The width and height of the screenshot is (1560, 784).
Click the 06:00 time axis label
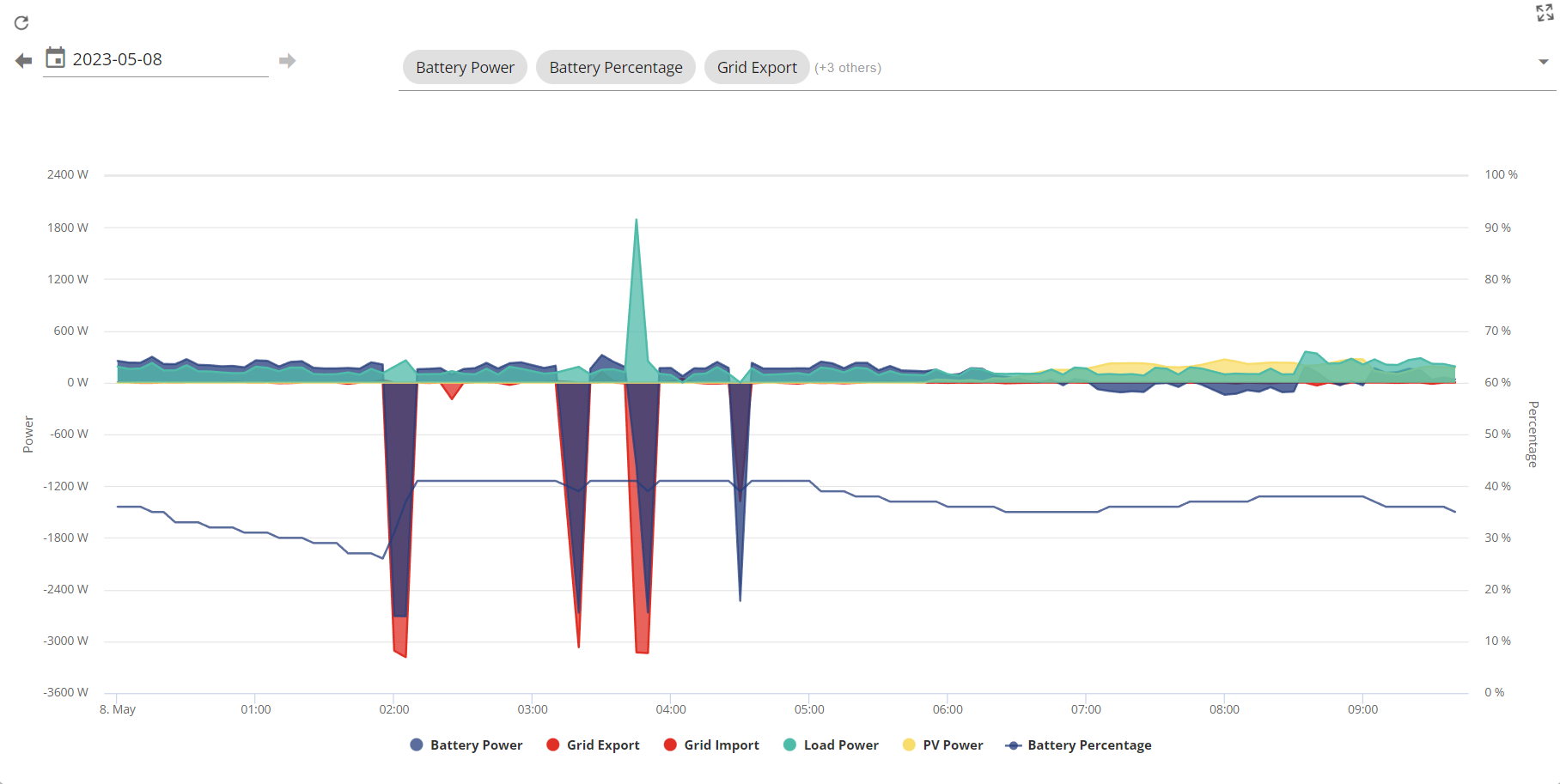coord(948,709)
